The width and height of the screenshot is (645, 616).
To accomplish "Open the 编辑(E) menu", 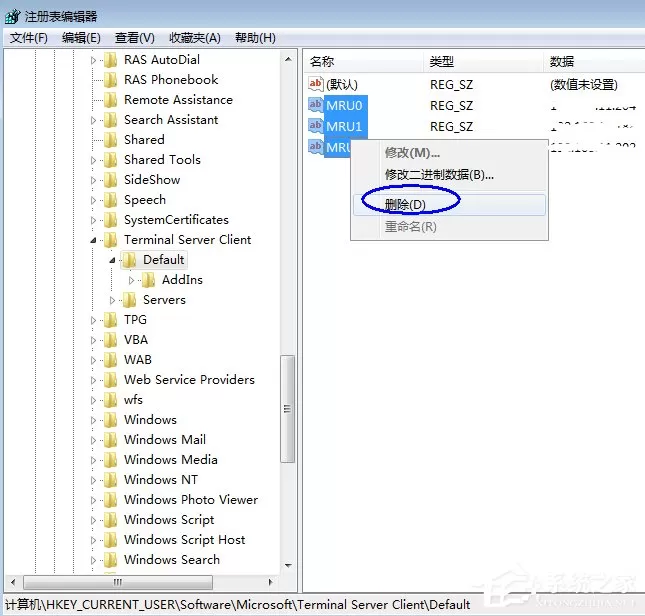I will click(x=81, y=38).
